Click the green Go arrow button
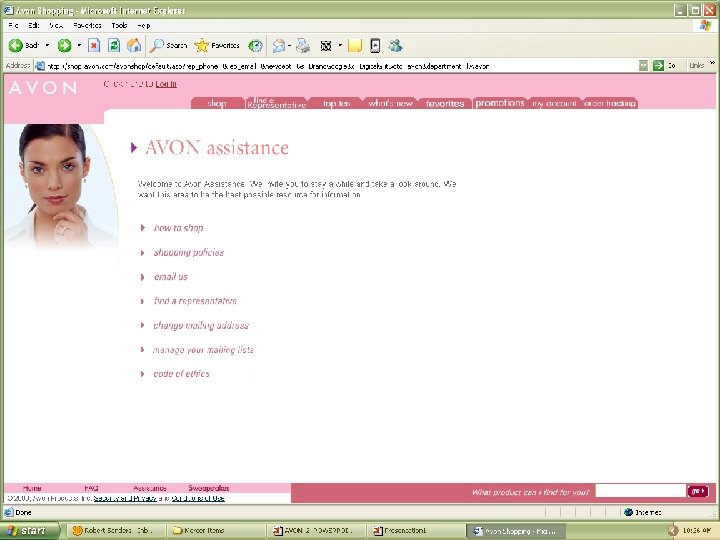The width and height of the screenshot is (720, 540). coord(658,66)
